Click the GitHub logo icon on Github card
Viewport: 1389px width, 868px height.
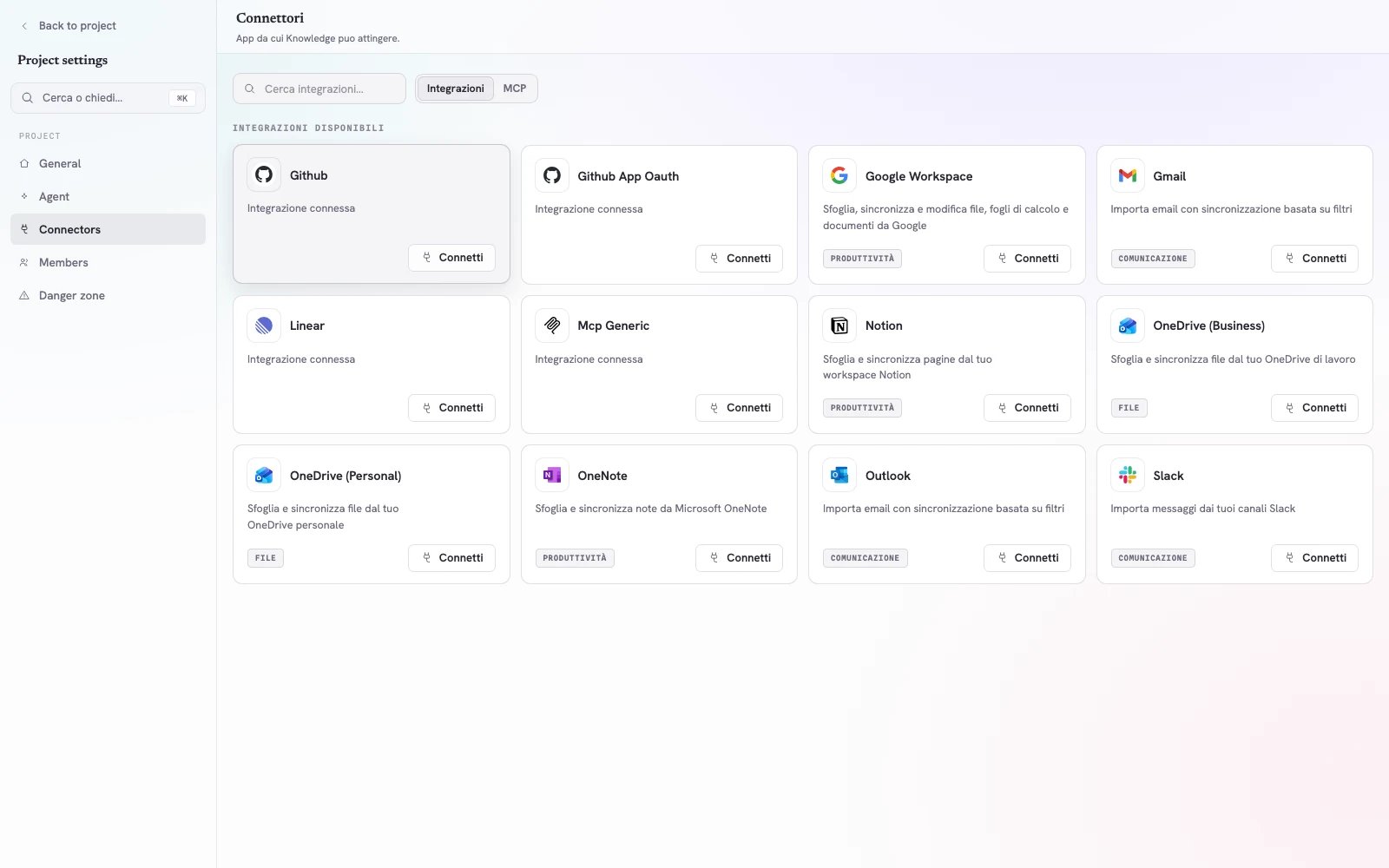(264, 175)
